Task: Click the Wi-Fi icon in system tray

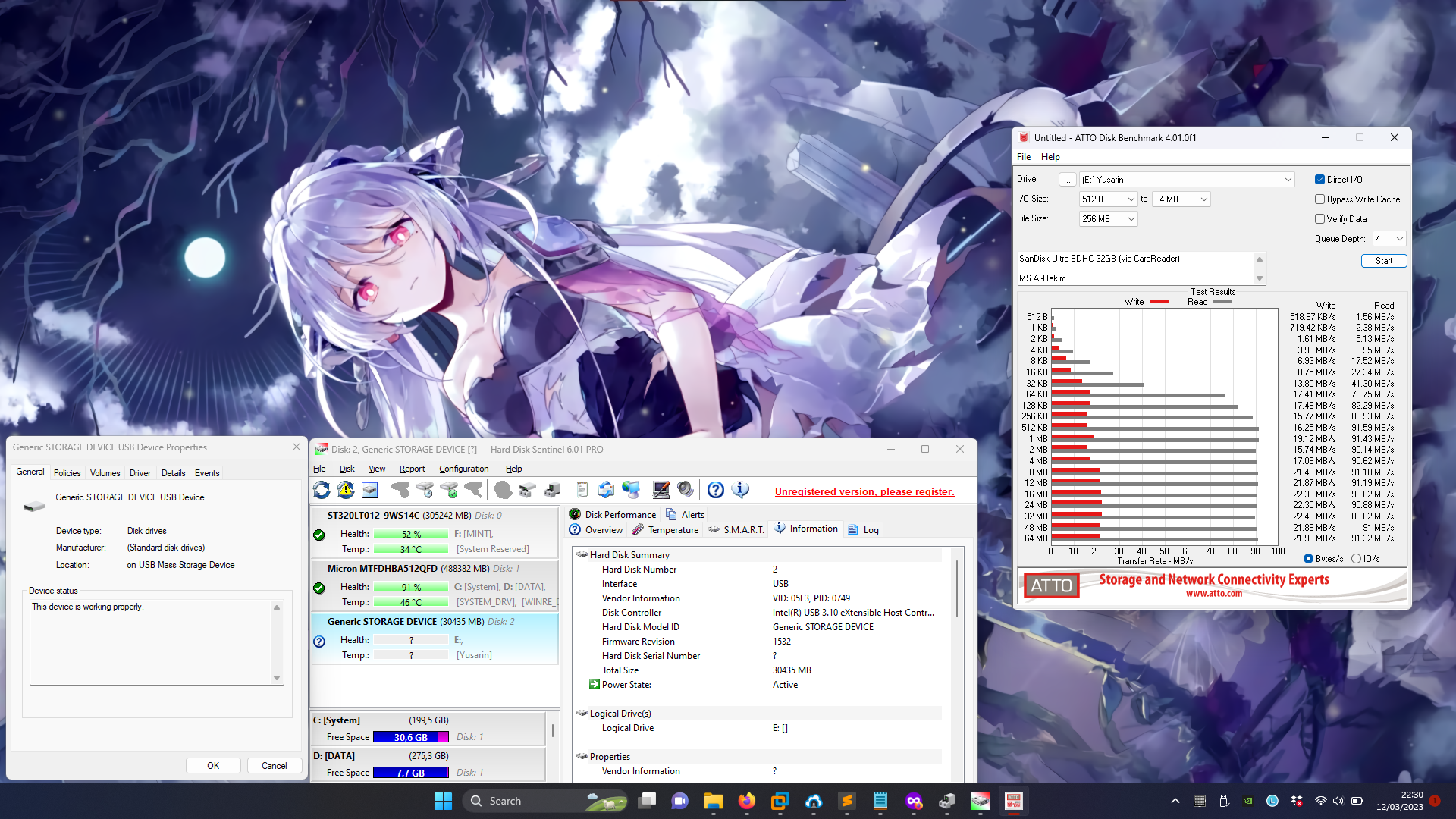Action: pyautogui.click(x=1320, y=801)
